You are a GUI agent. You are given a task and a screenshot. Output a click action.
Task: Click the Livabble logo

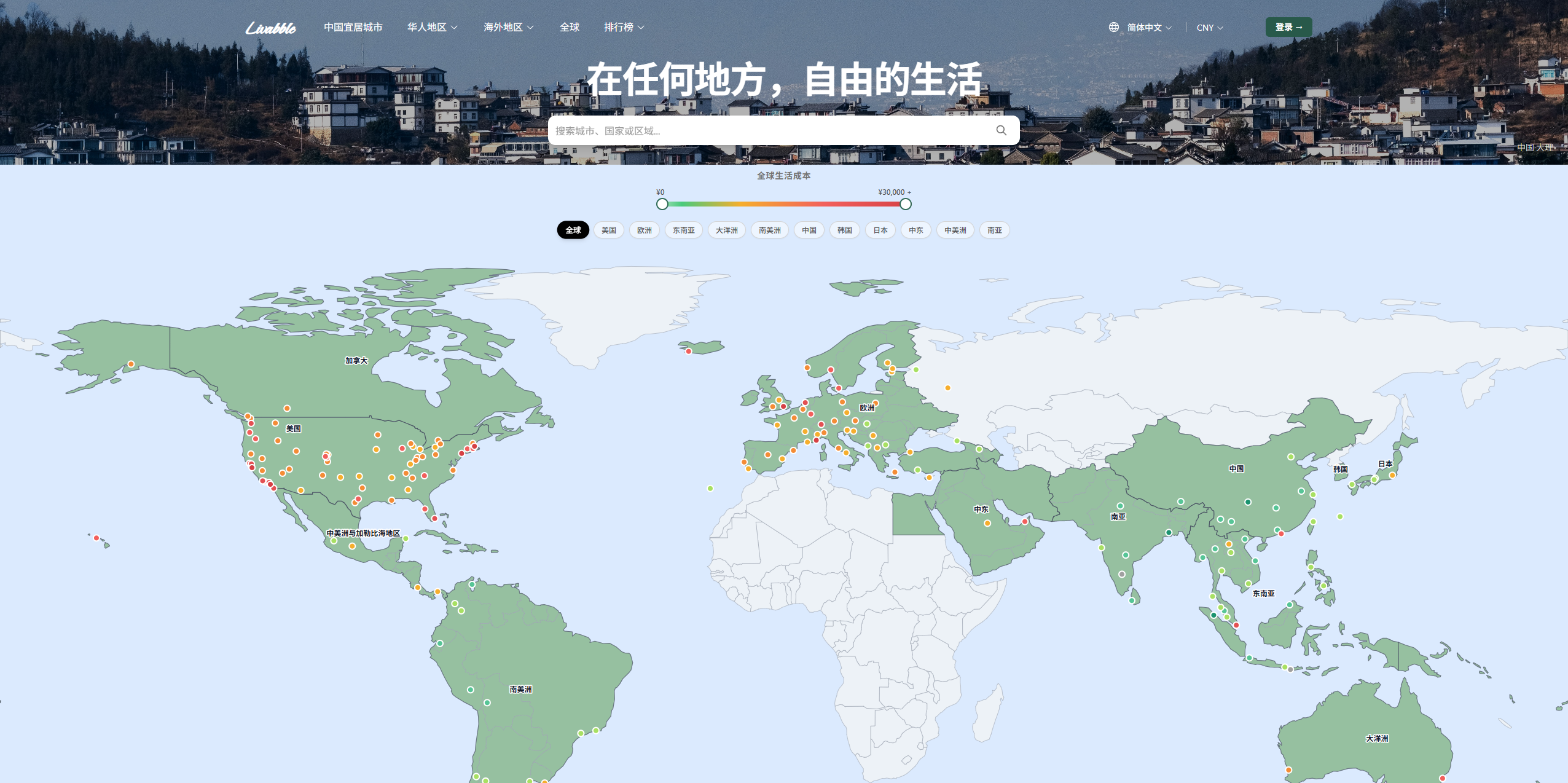[x=272, y=27]
